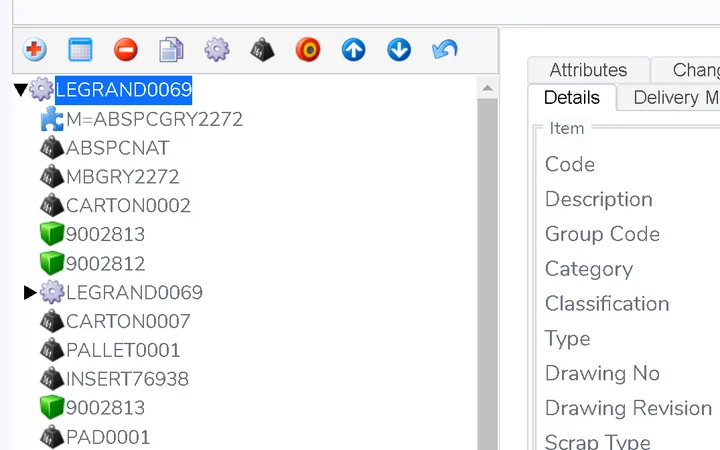This screenshot has width=720, height=450.
Task: Click the gear icon beside root LEGRAND0069
Action: click(x=42, y=90)
